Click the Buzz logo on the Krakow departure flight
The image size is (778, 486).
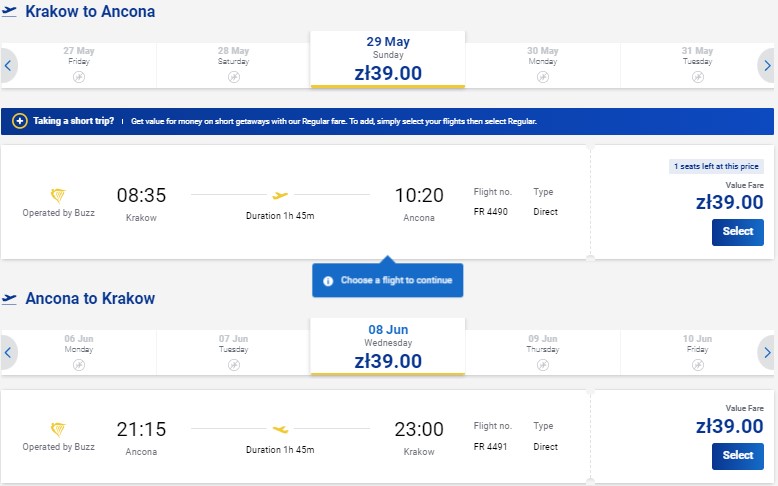[x=58, y=196]
